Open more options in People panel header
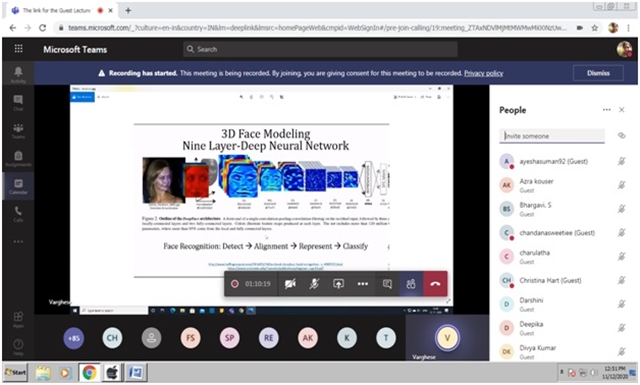Image resolution: width=640 pixels, height=385 pixels. (x=607, y=110)
